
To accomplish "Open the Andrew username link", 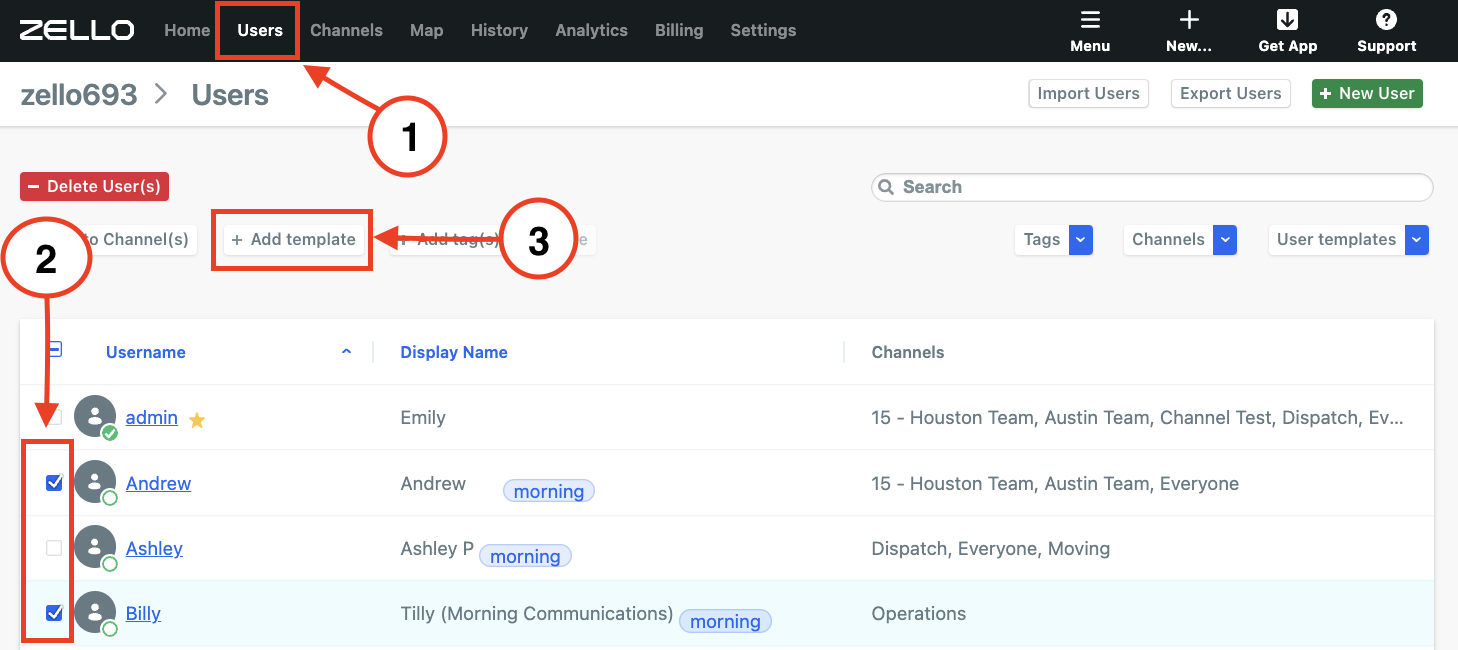I will coord(158,483).
